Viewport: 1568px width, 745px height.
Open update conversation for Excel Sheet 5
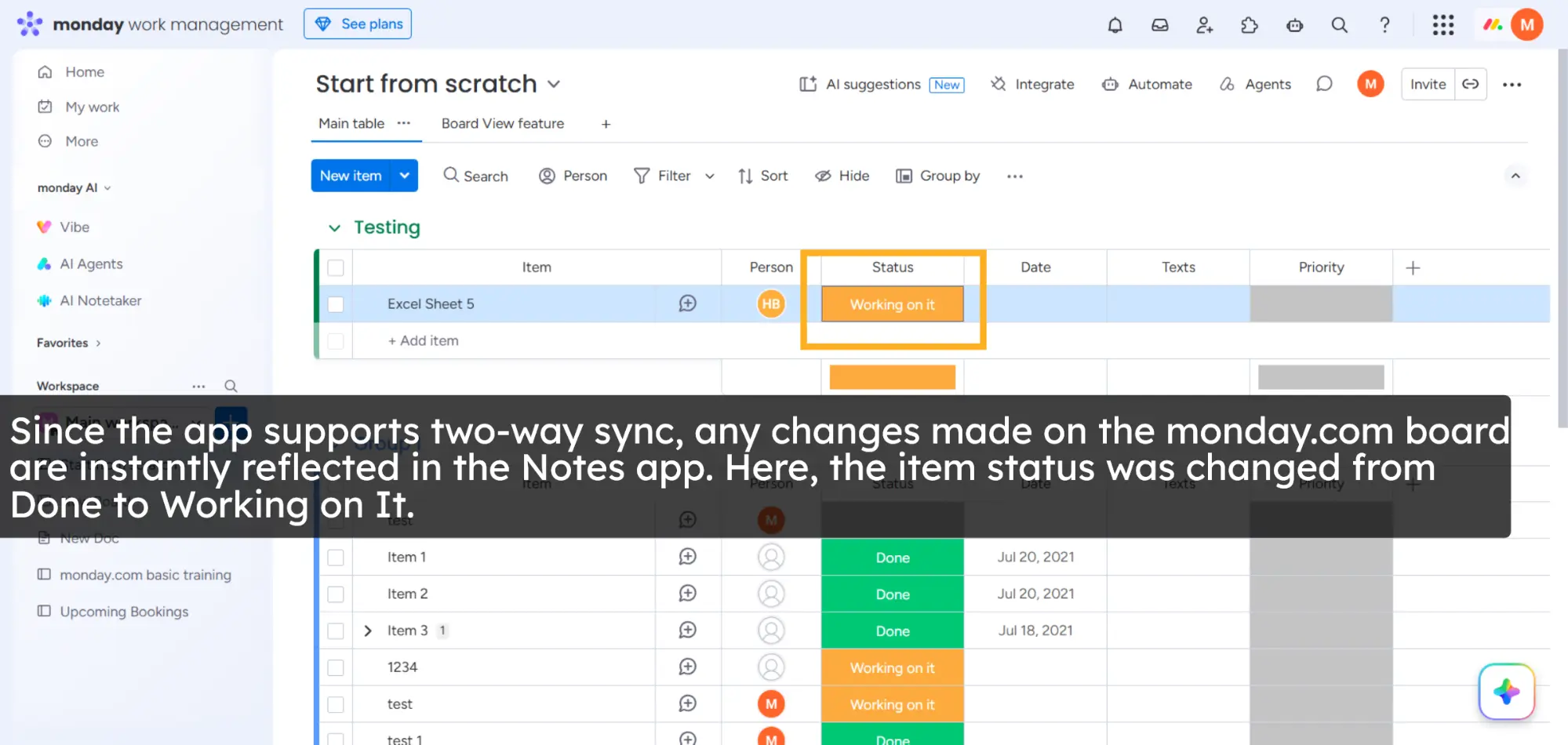[687, 303]
